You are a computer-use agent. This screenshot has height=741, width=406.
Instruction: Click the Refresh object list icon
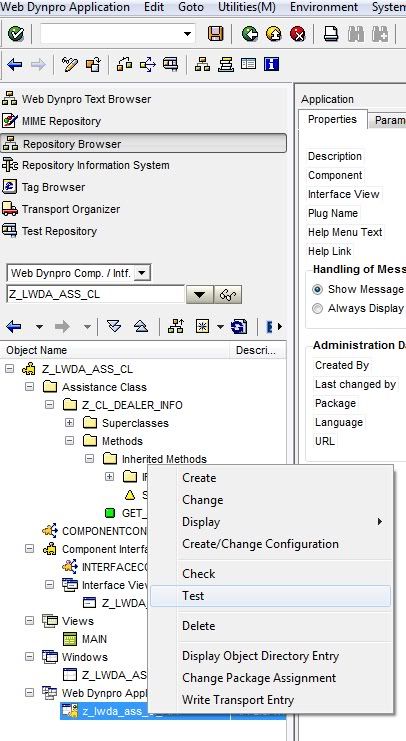(239, 326)
